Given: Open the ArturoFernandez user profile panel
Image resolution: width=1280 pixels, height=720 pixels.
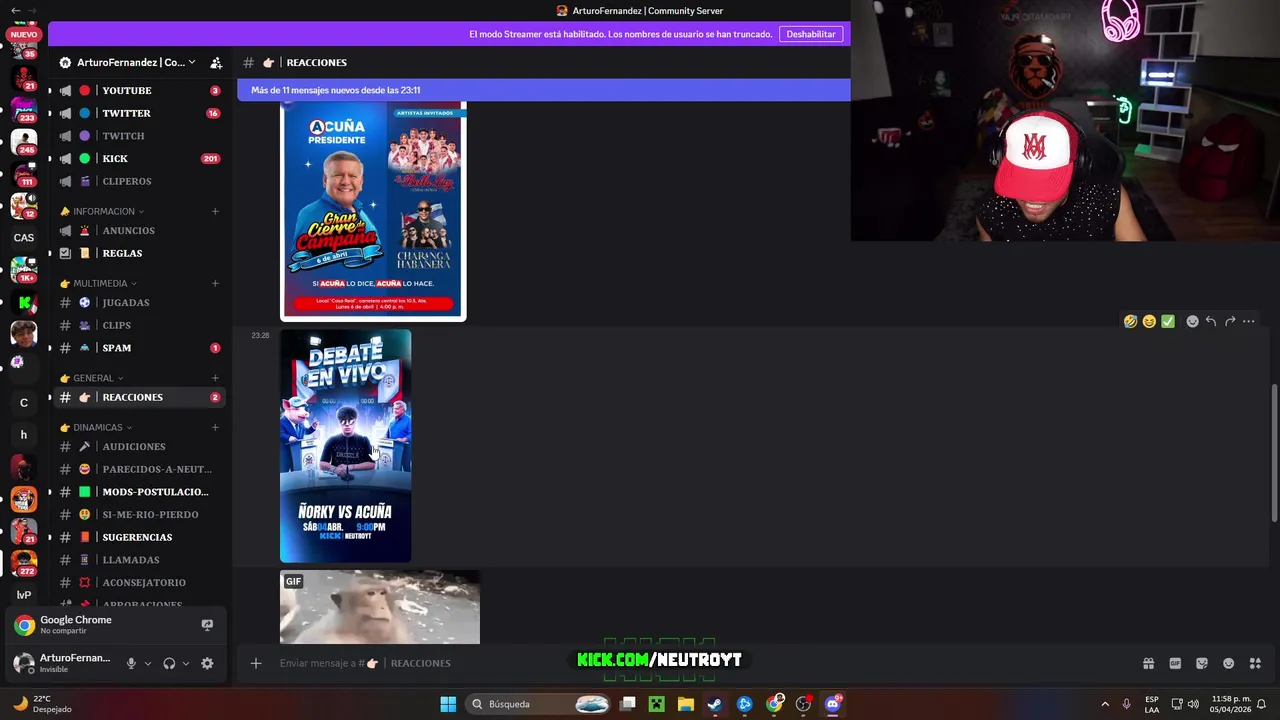Looking at the screenshot, I should click(x=63, y=663).
